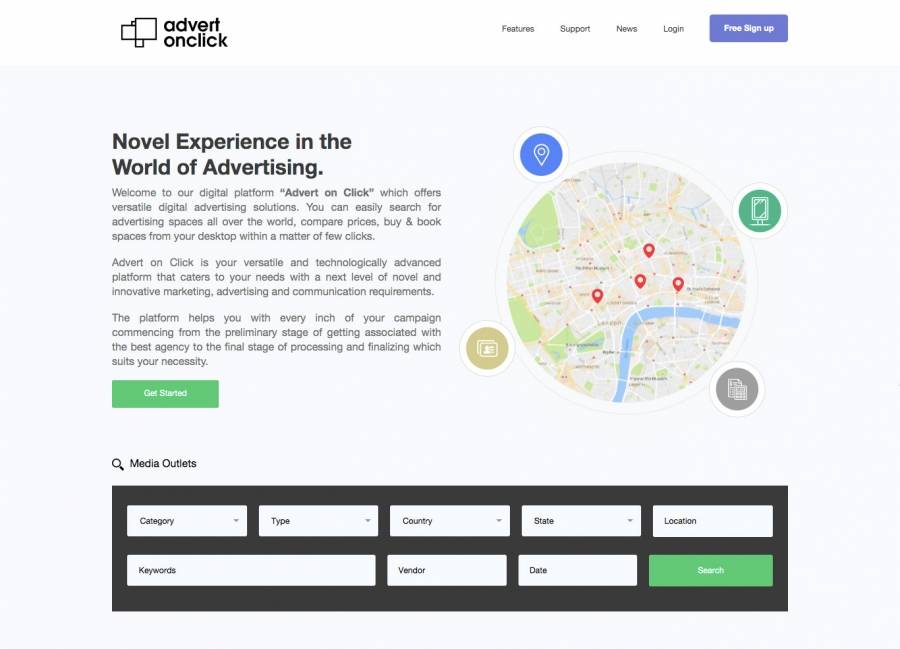Viewport: 900px width, 649px height.
Task: Open the State dropdown
Action: (581, 521)
